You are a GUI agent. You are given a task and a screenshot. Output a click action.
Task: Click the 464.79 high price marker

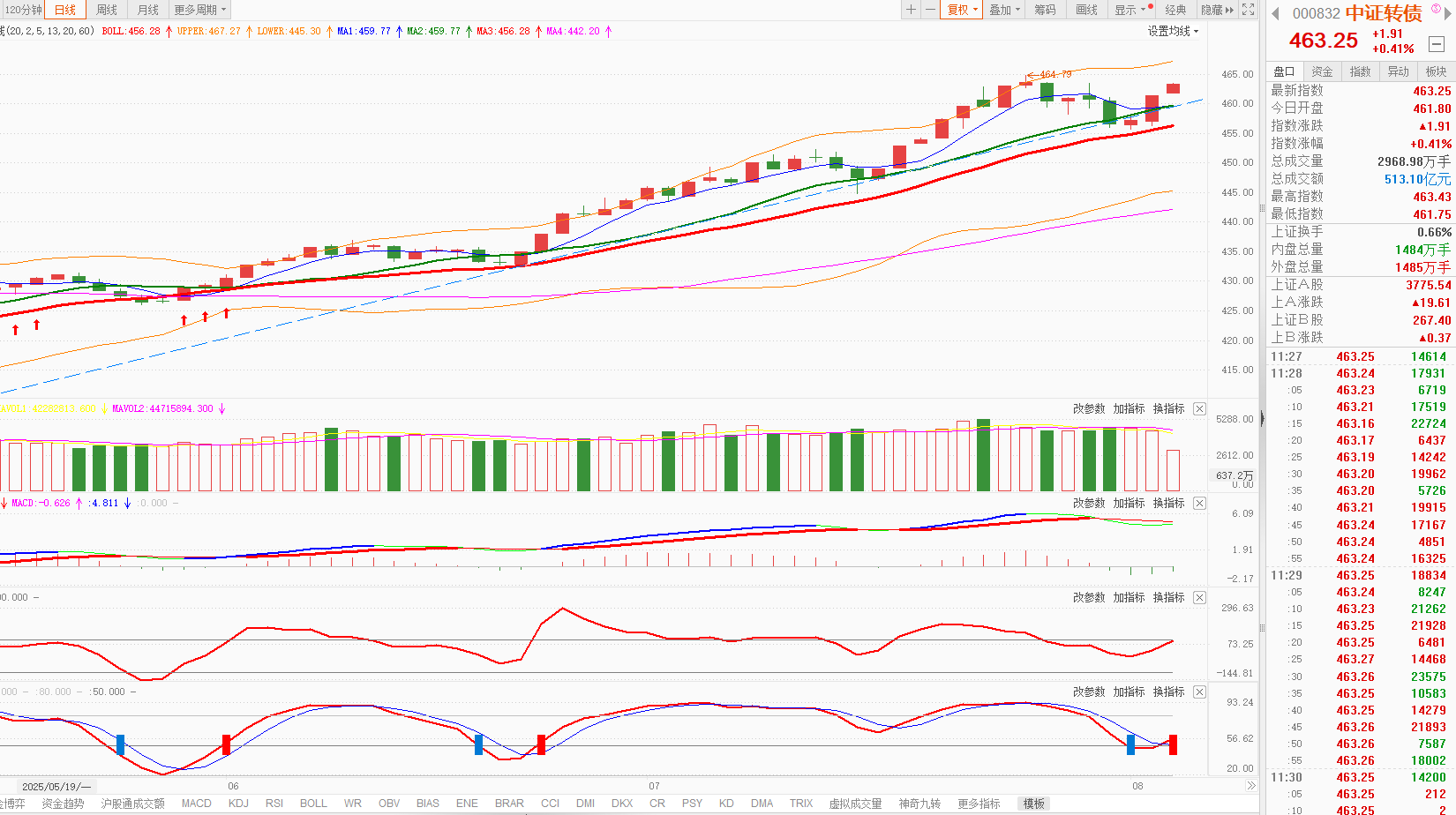coord(1055,74)
